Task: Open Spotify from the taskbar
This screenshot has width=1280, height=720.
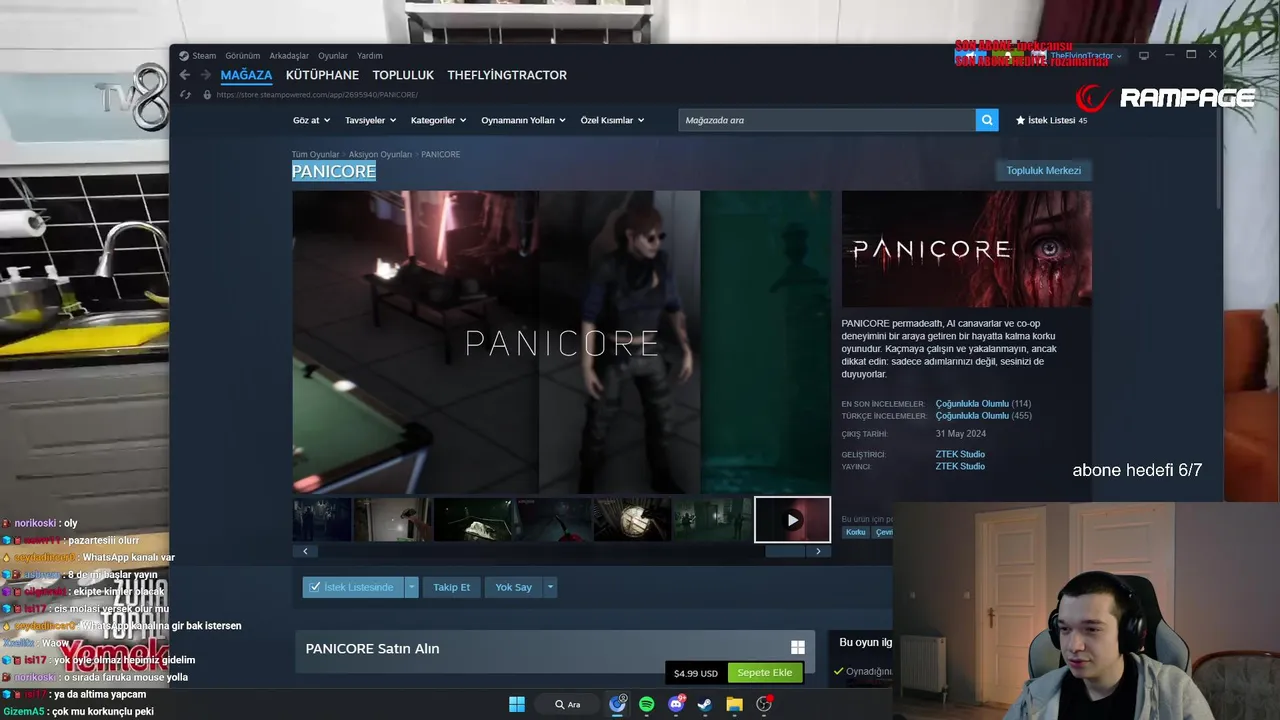Action: coord(647,704)
